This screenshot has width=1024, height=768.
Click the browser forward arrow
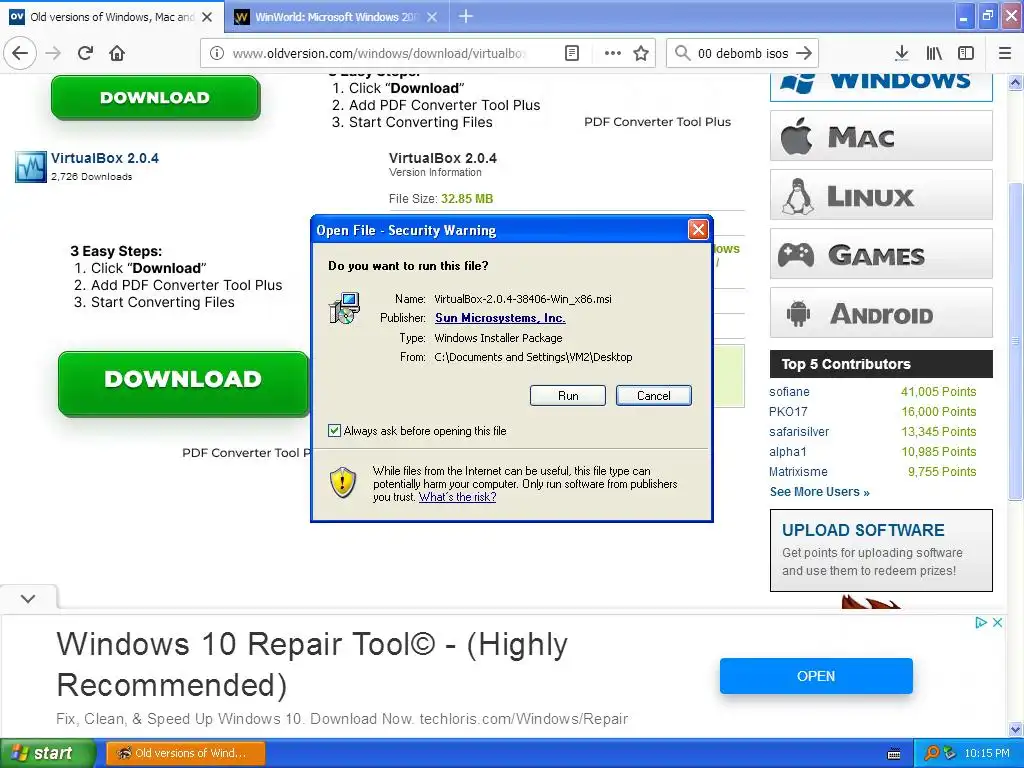[x=53, y=53]
